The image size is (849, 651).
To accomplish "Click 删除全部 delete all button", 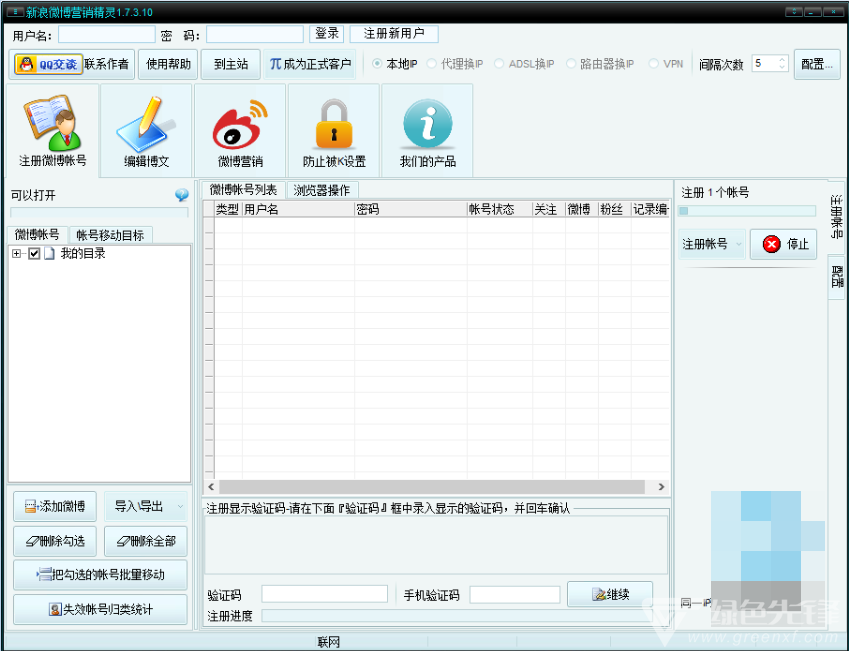I will pos(146,541).
